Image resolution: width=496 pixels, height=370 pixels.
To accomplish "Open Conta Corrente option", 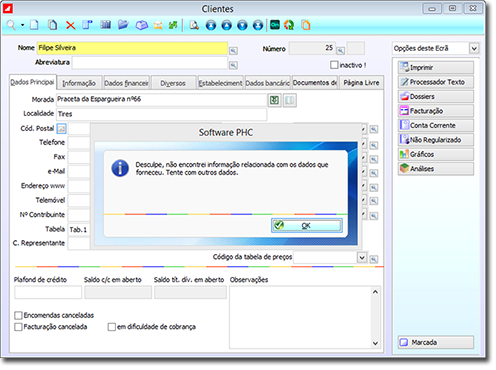I will click(x=436, y=125).
